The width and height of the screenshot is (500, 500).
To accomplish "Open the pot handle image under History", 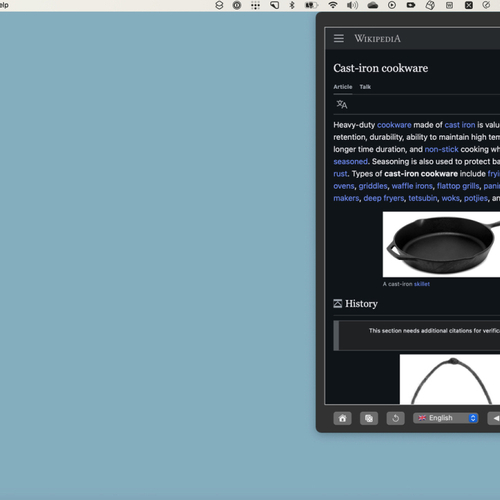I will 450,379.
